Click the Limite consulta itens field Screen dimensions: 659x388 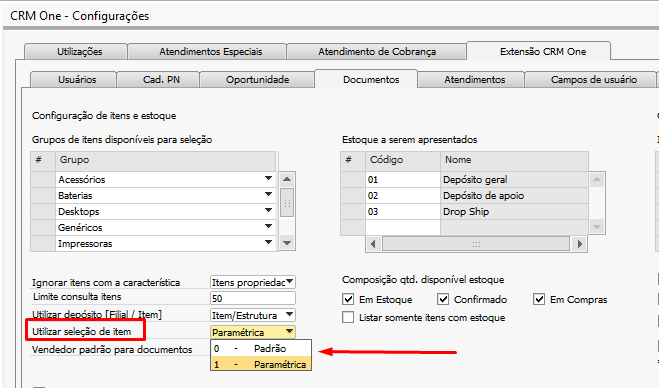click(x=253, y=298)
